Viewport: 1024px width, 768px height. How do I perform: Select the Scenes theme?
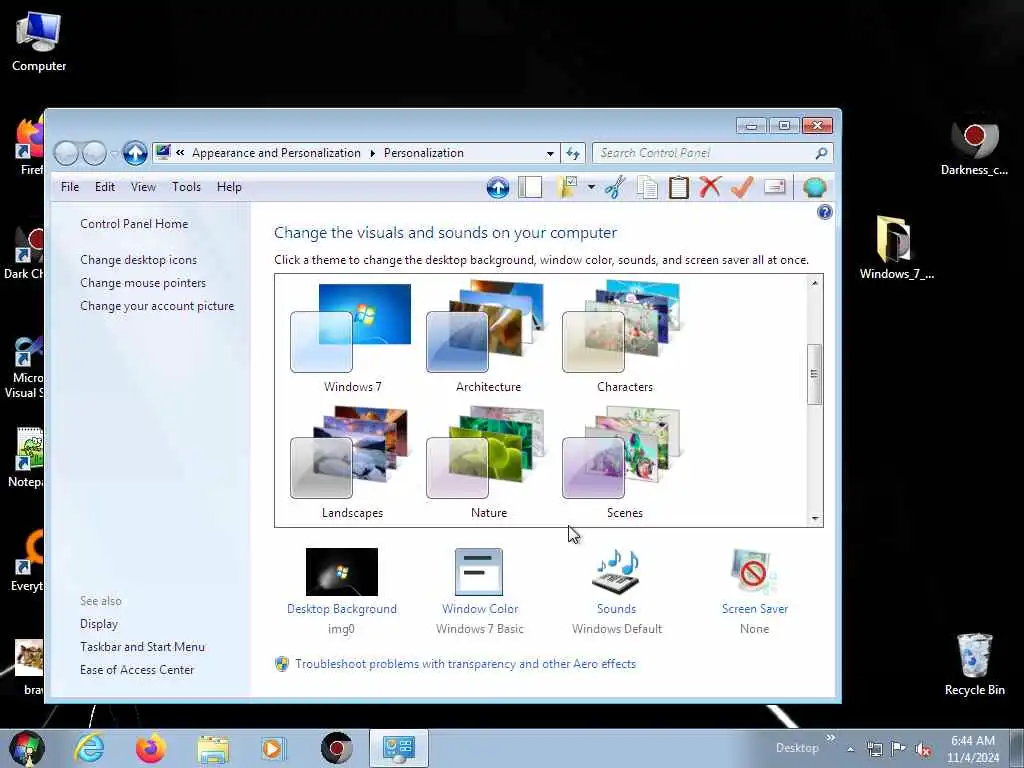click(x=624, y=462)
